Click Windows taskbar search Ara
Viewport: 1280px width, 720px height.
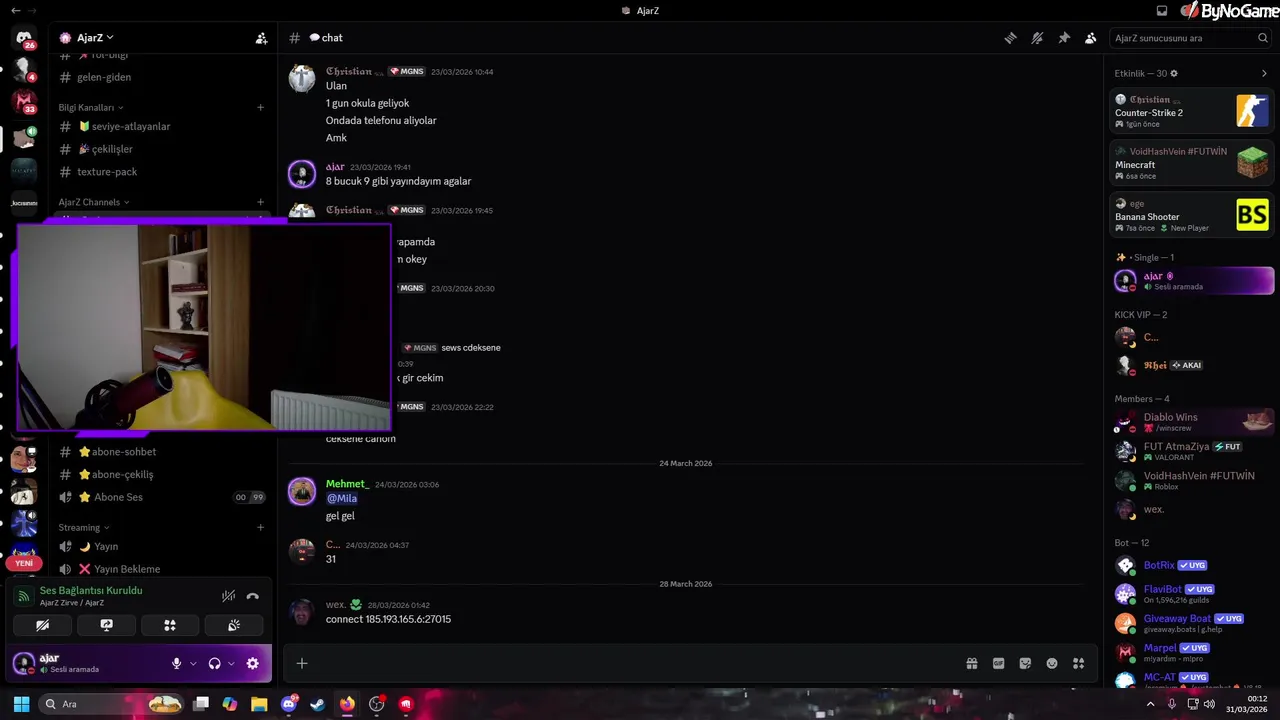click(x=113, y=704)
